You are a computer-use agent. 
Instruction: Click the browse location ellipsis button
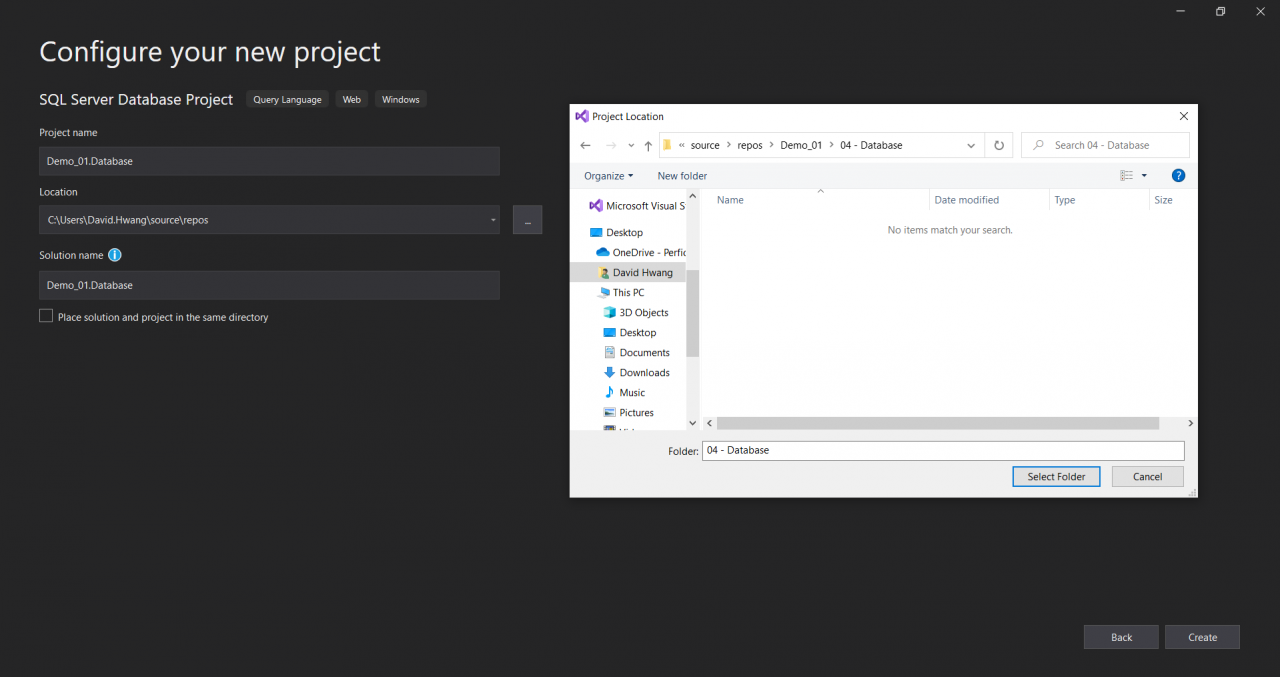[527, 220]
